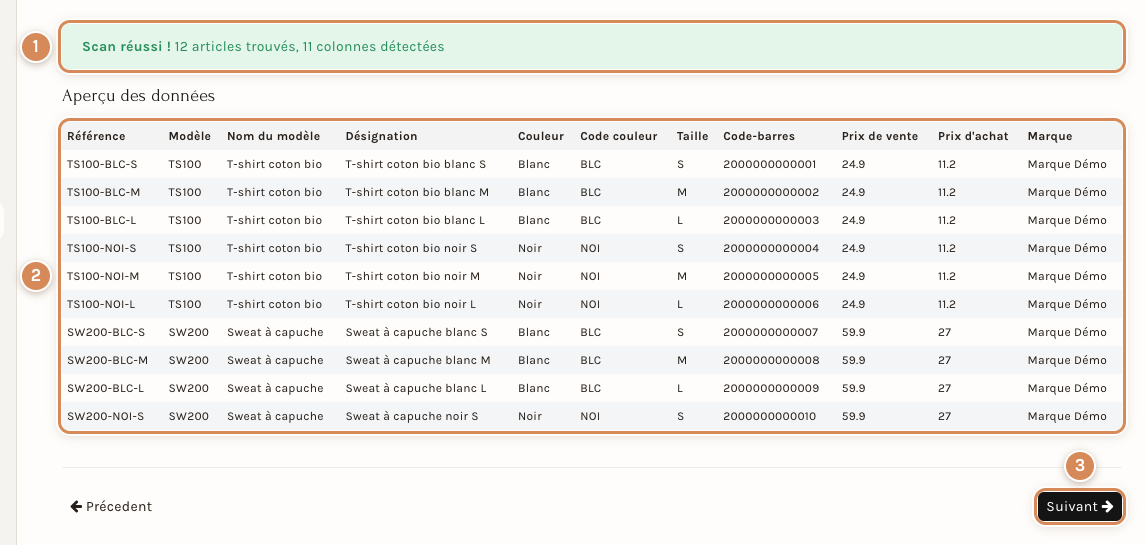Select reference cell TS100-NOI-S
This screenshot has width=1146, height=545.
pos(102,248)
